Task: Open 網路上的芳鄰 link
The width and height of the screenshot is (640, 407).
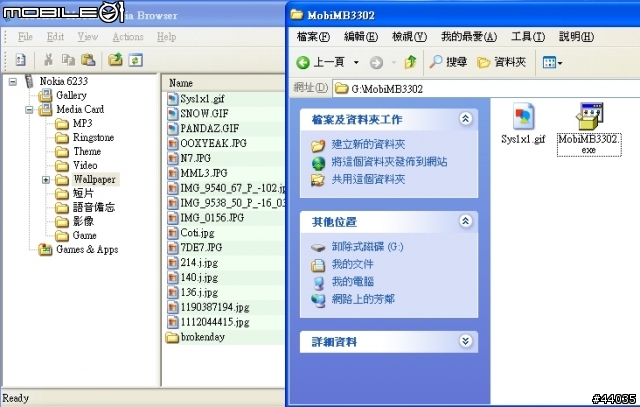Action: point(363,299)
